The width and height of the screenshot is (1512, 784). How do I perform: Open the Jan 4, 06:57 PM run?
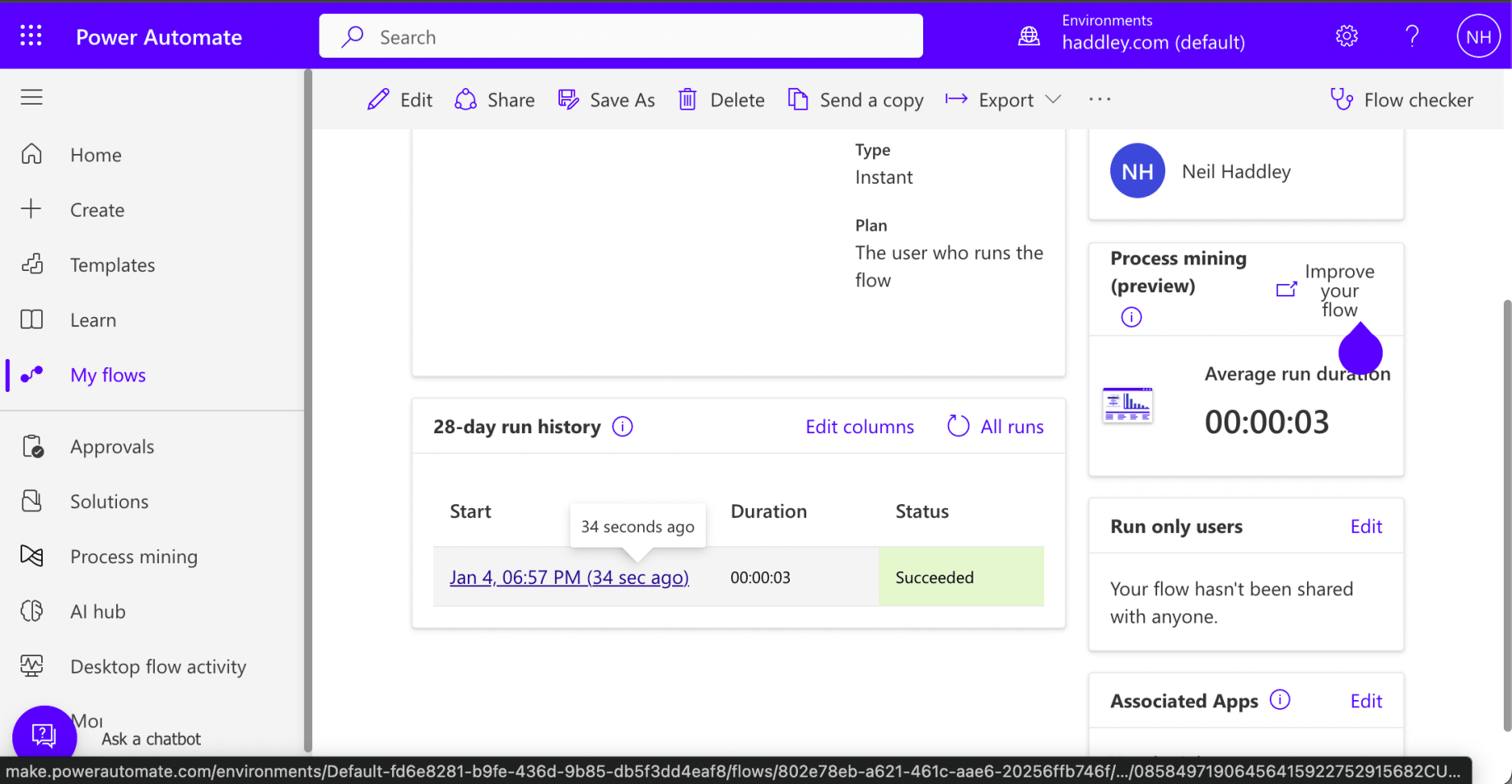pos(569,577)
